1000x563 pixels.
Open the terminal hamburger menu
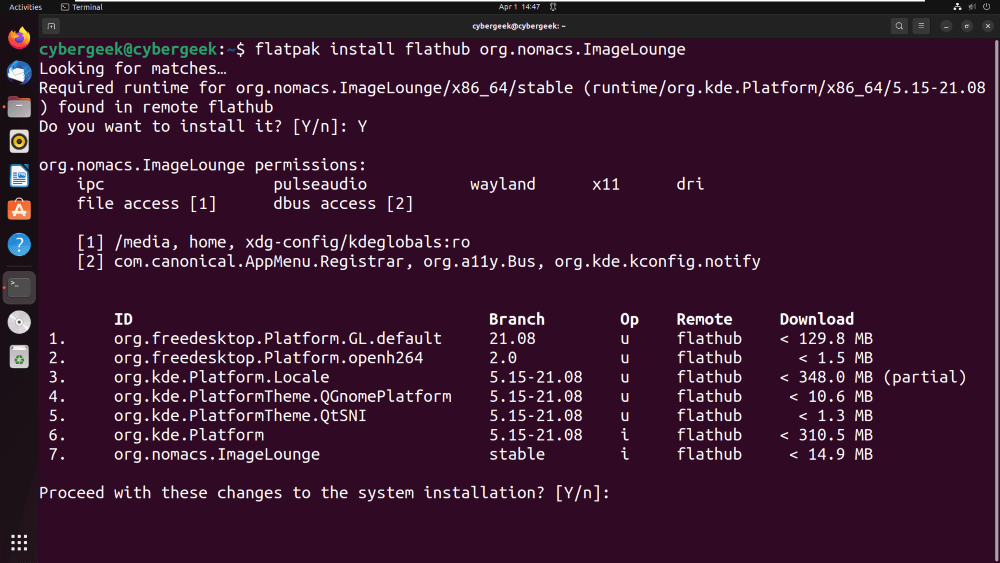[922, 26]
